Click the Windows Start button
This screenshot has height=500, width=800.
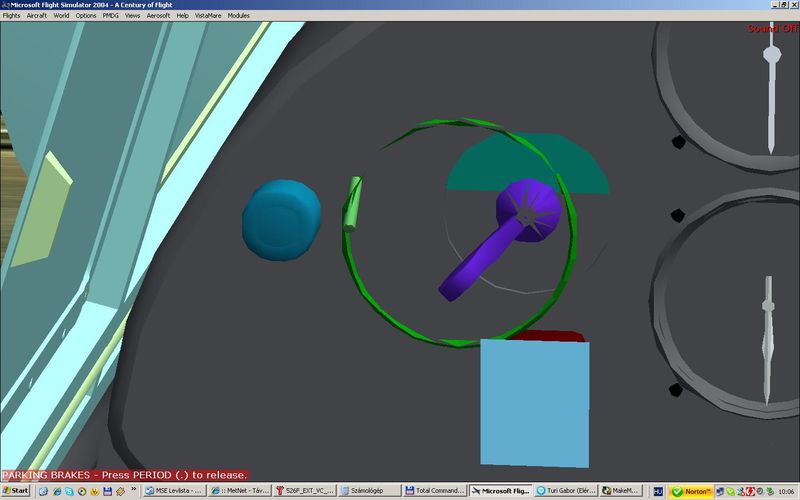[x=16, y=491]
